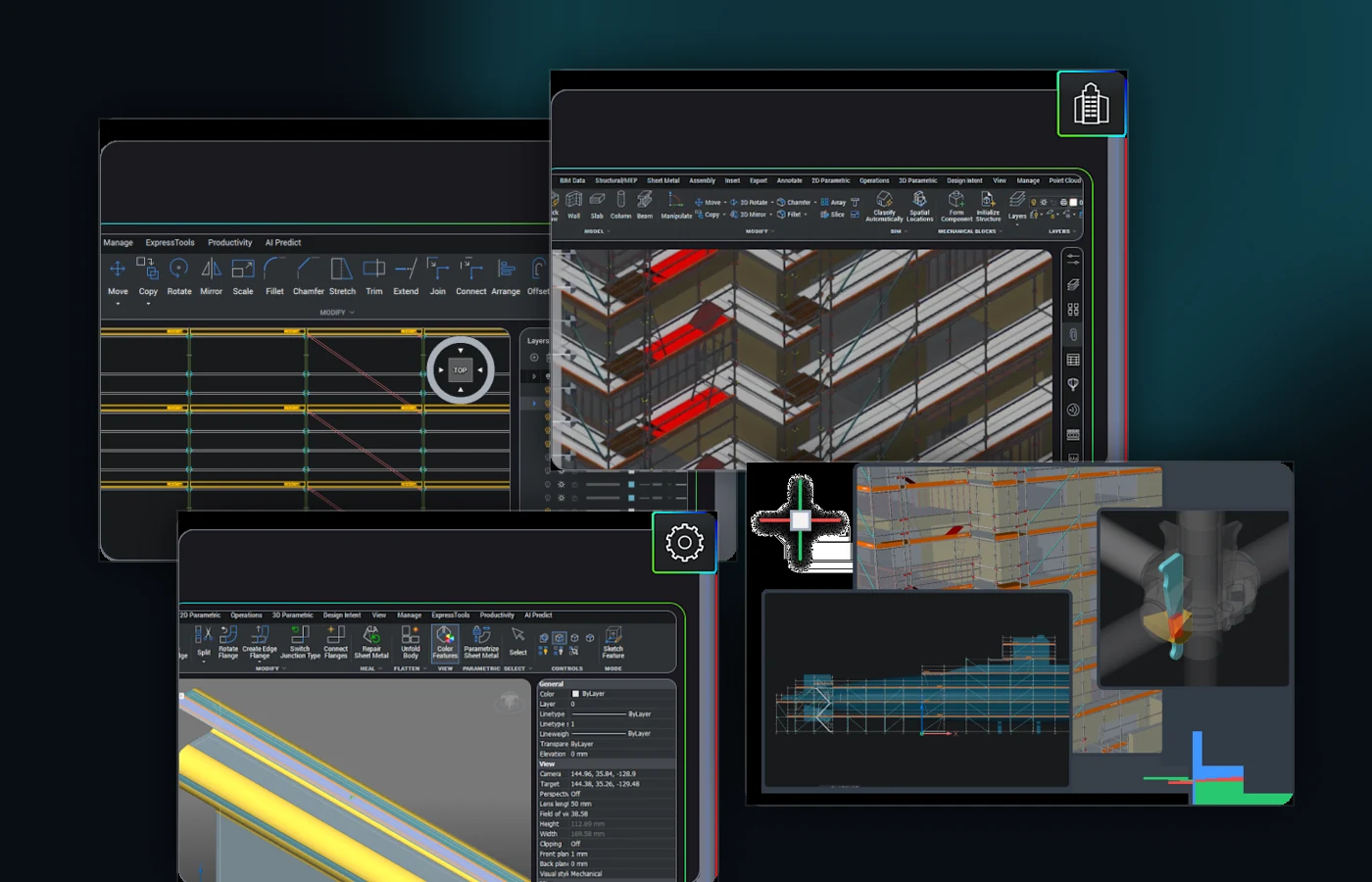1372x882 pixels.
Task: Toggle the Color Features view
Action: [x=445, y=643]
